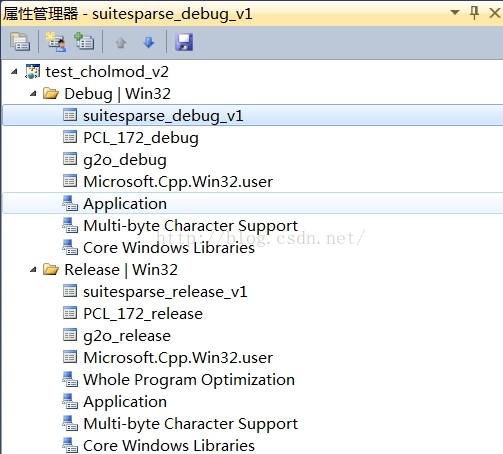This screenshot has height=454, width=503.
Task: Select Multi-byte Character Support under Release
Action: click(190, 424)
